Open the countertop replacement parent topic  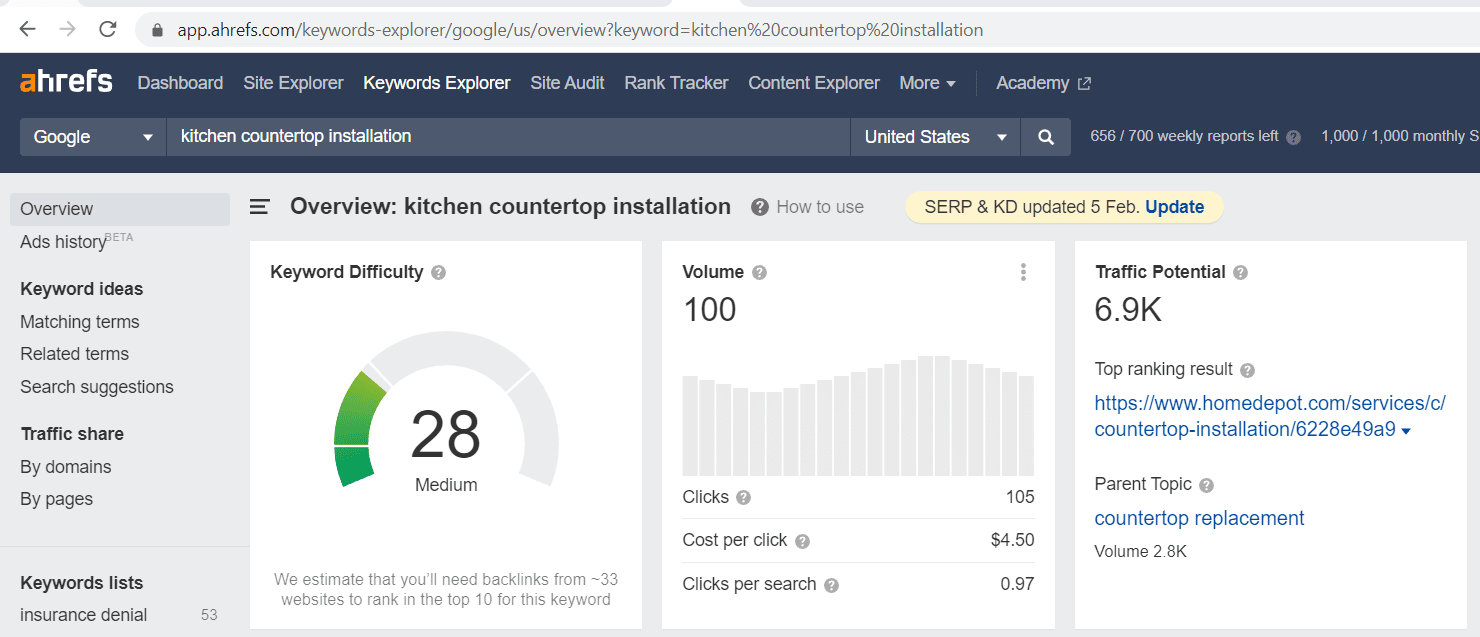click(1199, 518)
